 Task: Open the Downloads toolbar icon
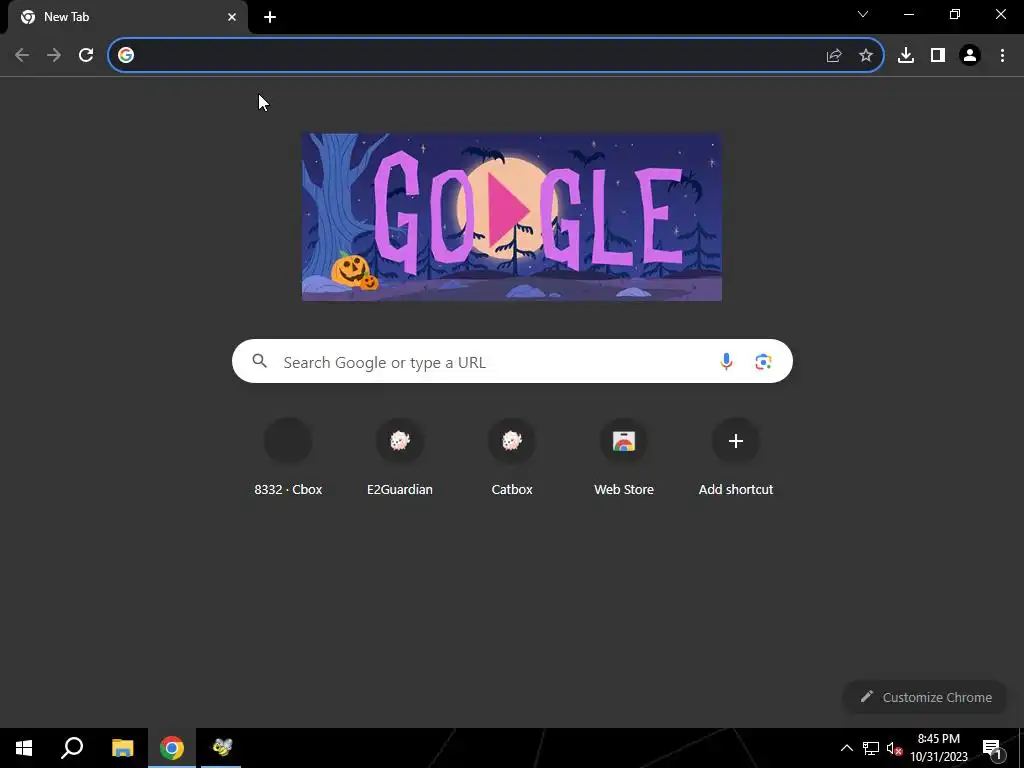coord(906,56)
